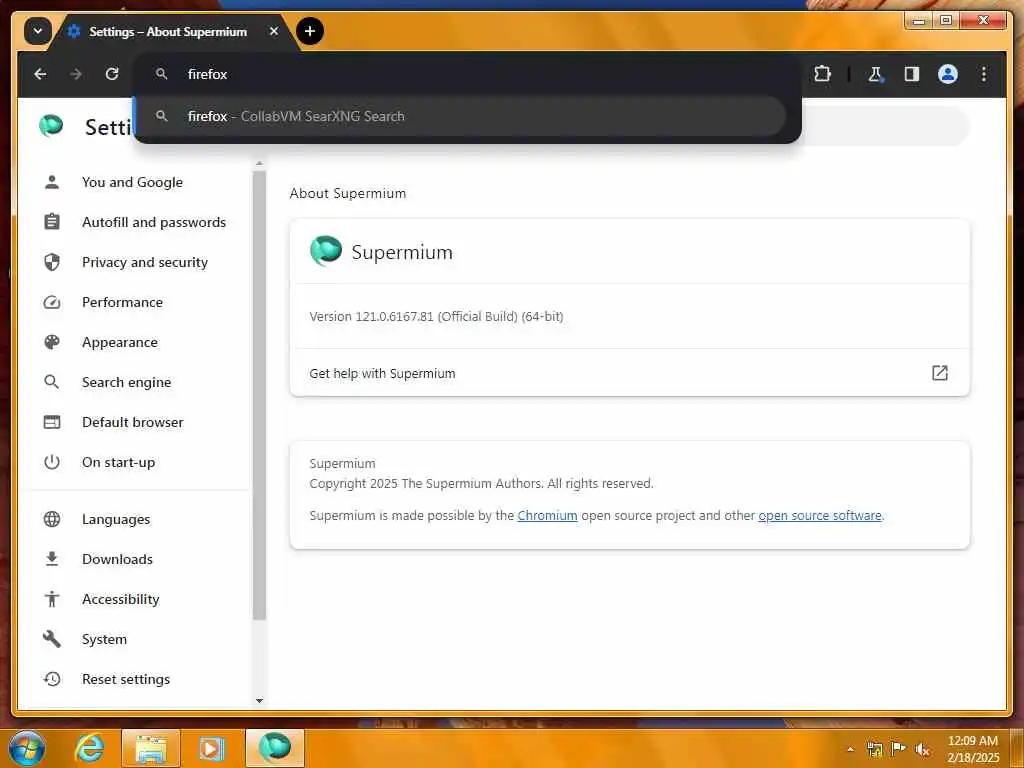
Task: Click the globe icon beside Languages
Action: click(52, 519)
